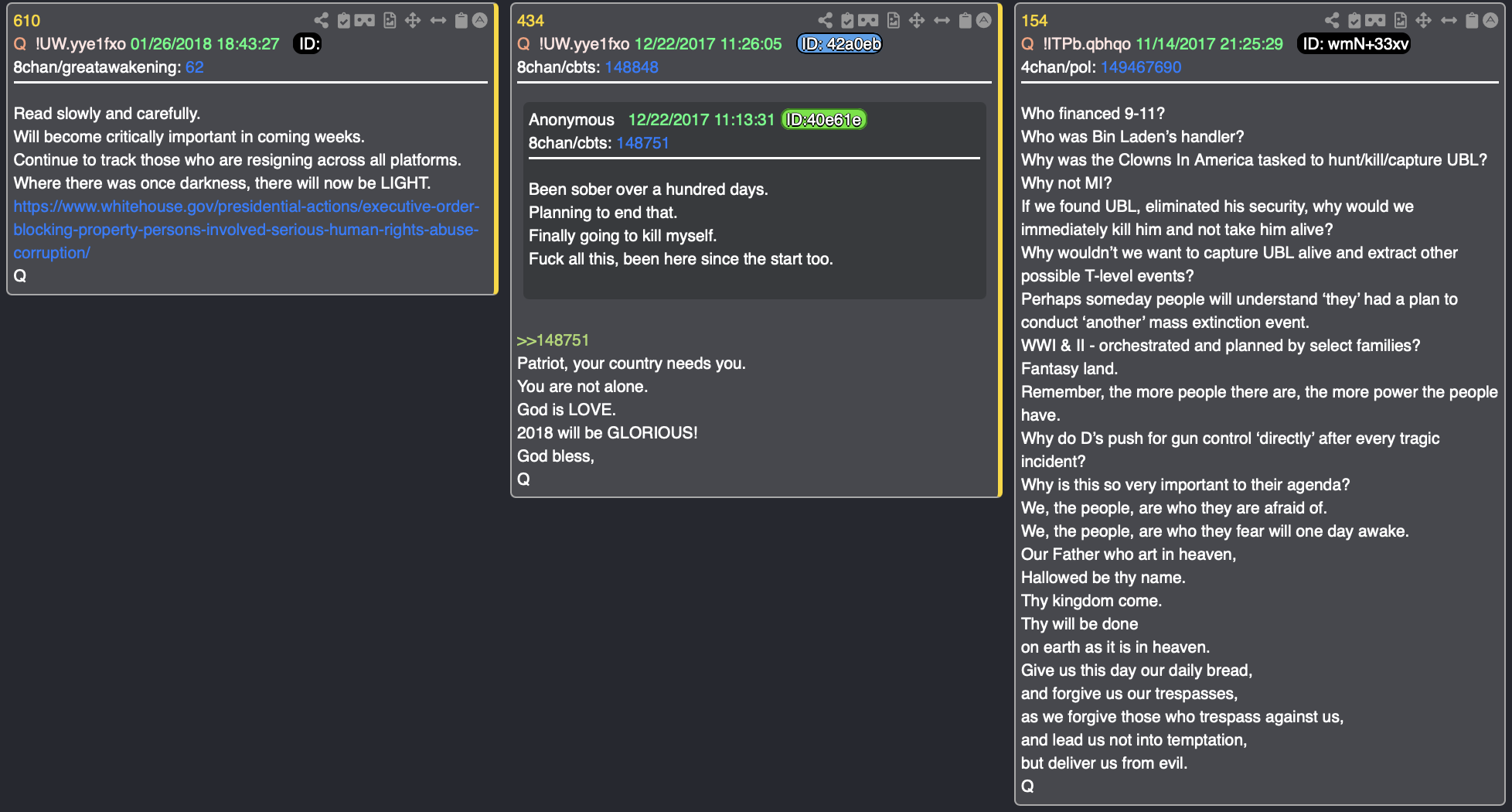
Task: Click tripcode !ITPb.qbhqo on post 154
Action: click(x=1087, y=44)
